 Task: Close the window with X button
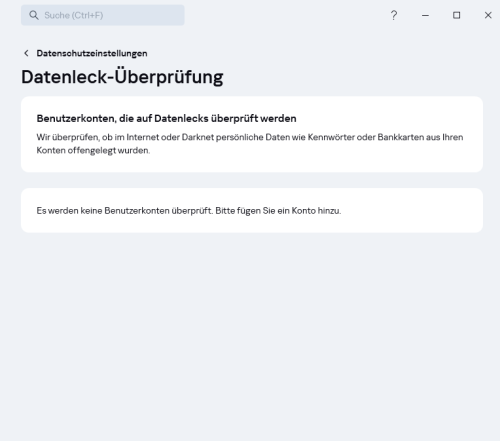pos(488,15)
